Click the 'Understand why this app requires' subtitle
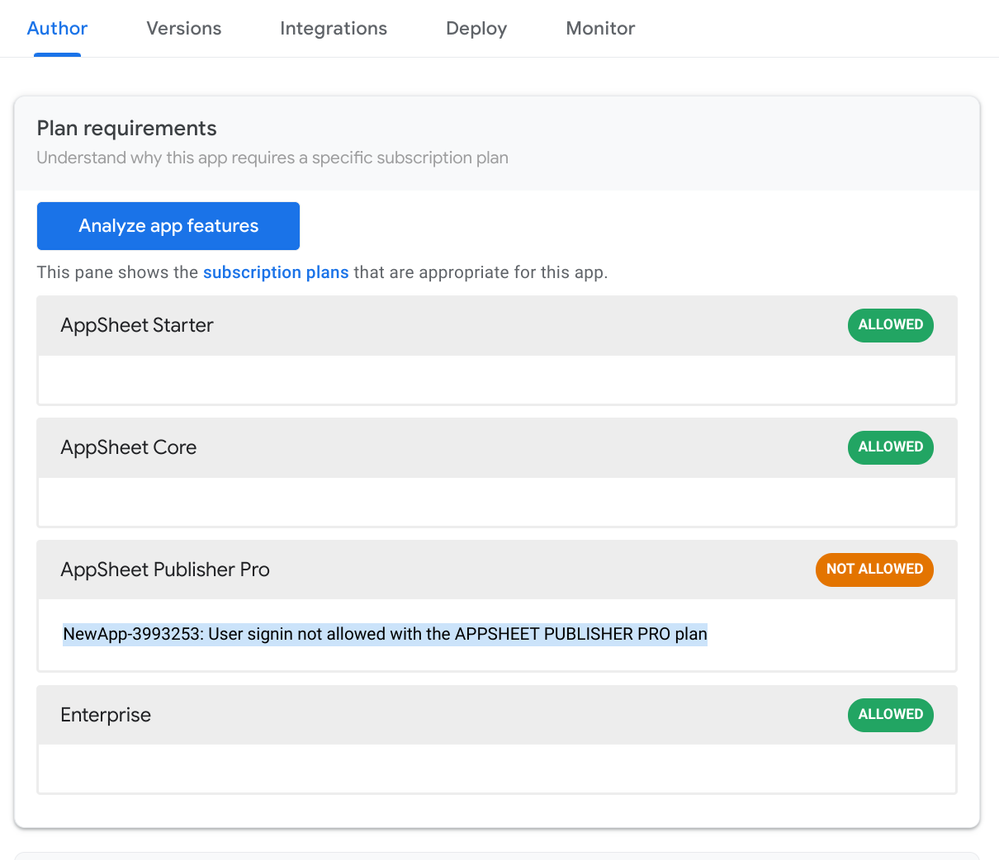This screenshot has width=999, height=860. (273, 157)
